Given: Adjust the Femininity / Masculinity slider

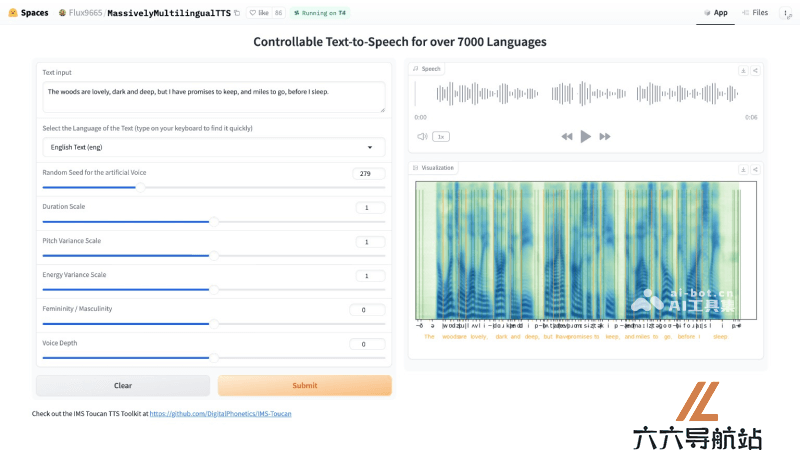Looking at the screenshot, I should pos(214,323).
